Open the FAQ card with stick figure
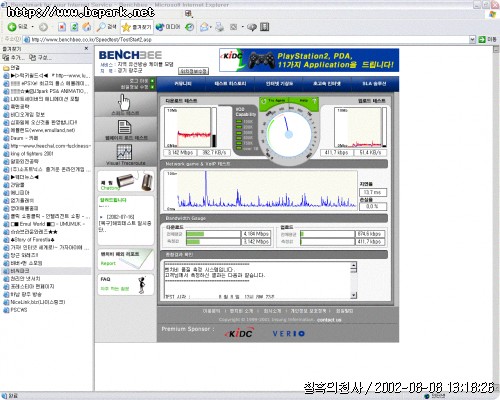This screenshot has width=500, height=400. (126, 284)
